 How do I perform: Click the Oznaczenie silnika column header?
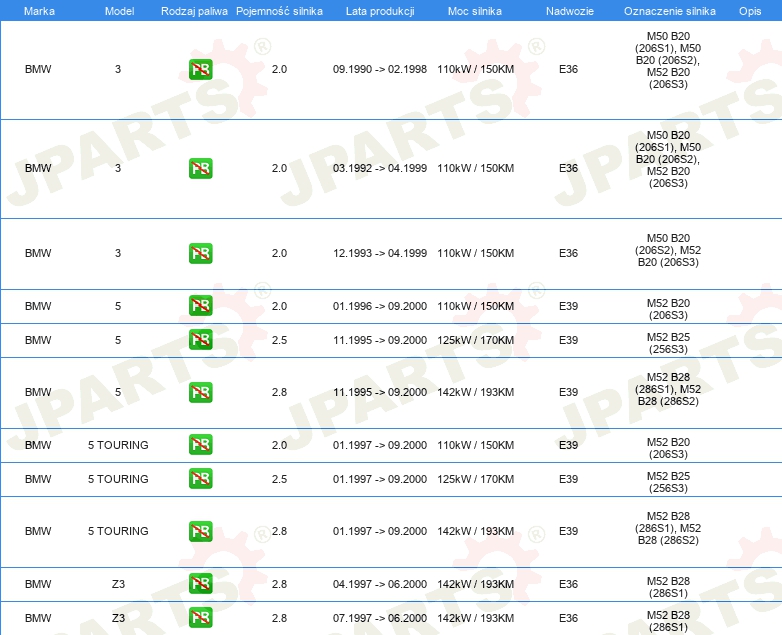click(x=670, y=11)
